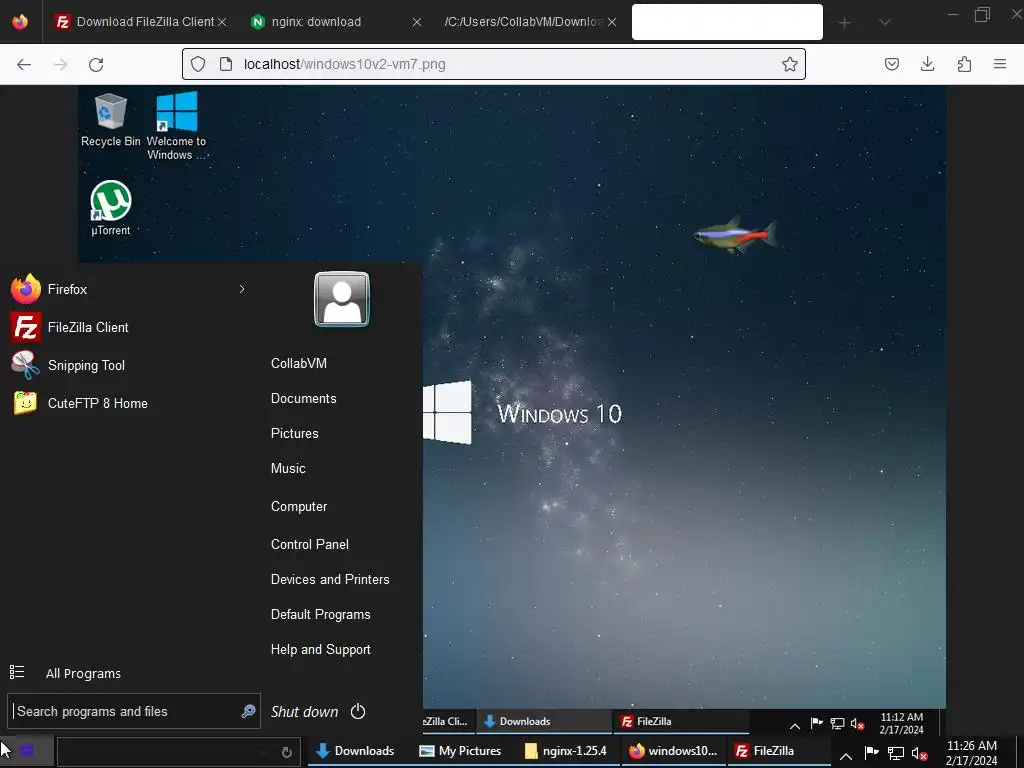The image size is (1024, 768).
Task: Go back with the browser back arrow
Action: (24, 64)
